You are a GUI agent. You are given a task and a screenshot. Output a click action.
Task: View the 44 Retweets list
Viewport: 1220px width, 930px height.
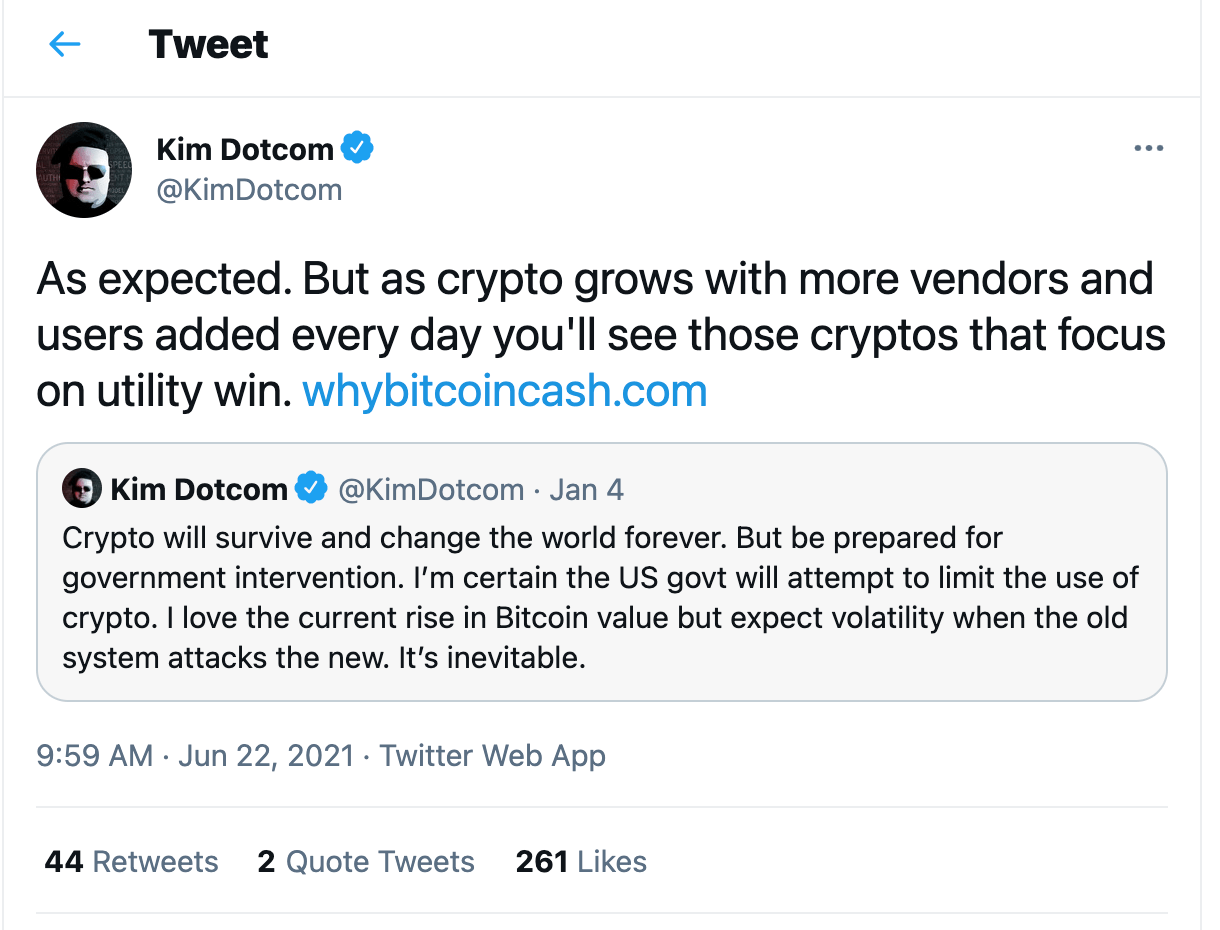[131, 862]
